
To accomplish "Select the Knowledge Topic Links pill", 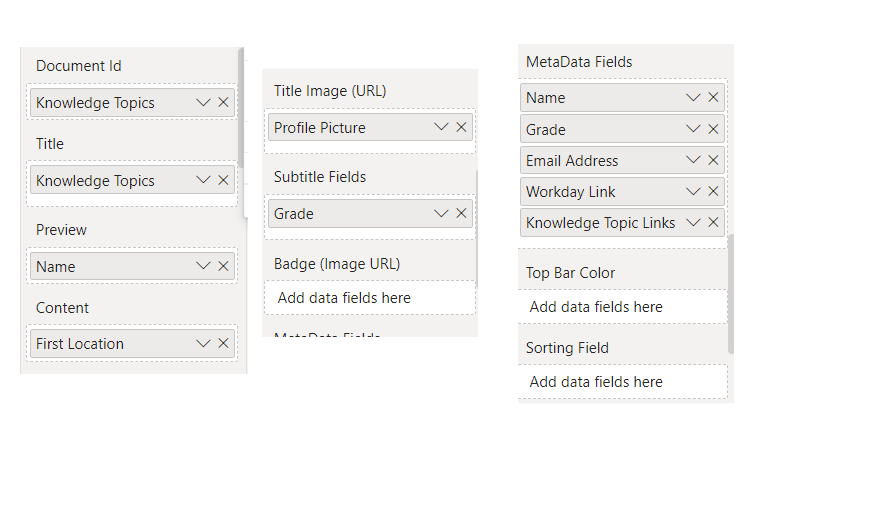I will click(x=622, y=223).
